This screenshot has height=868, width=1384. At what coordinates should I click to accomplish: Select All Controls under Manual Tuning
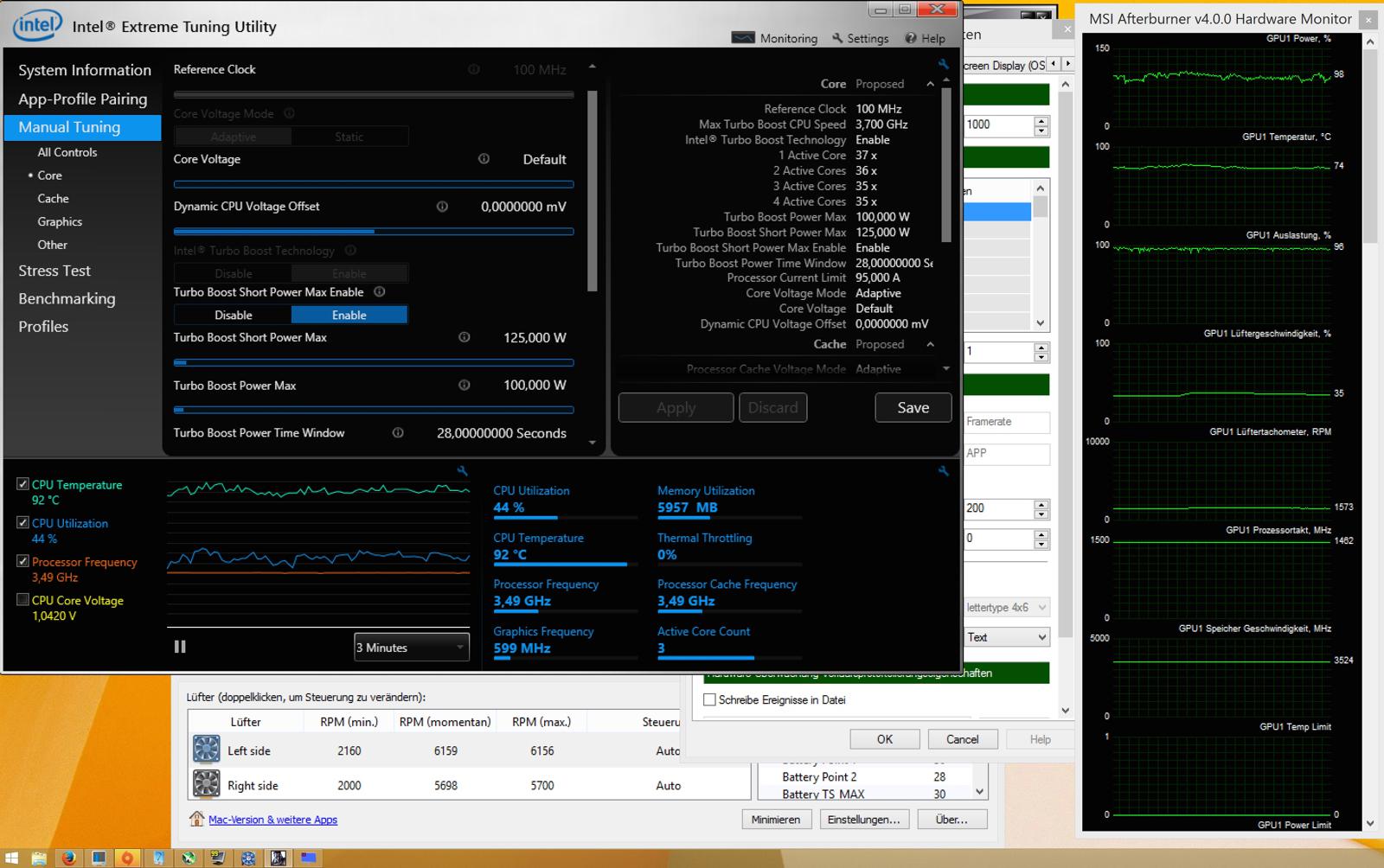67,152
